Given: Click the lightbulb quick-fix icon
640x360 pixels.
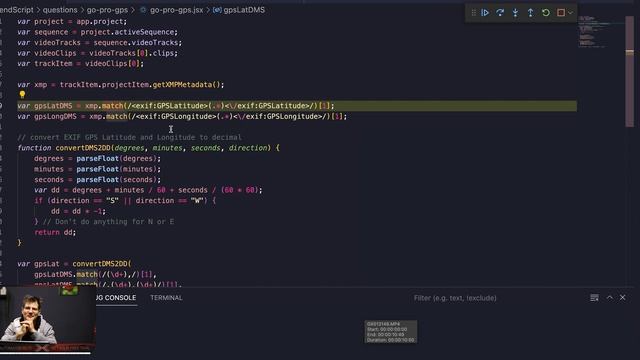Looking at the screenshot, I should coord(22,95).
